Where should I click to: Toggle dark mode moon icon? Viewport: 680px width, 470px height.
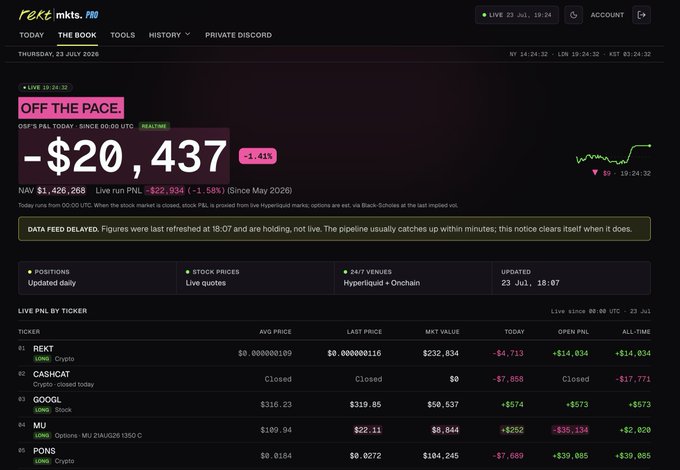[x=573, y=15]
